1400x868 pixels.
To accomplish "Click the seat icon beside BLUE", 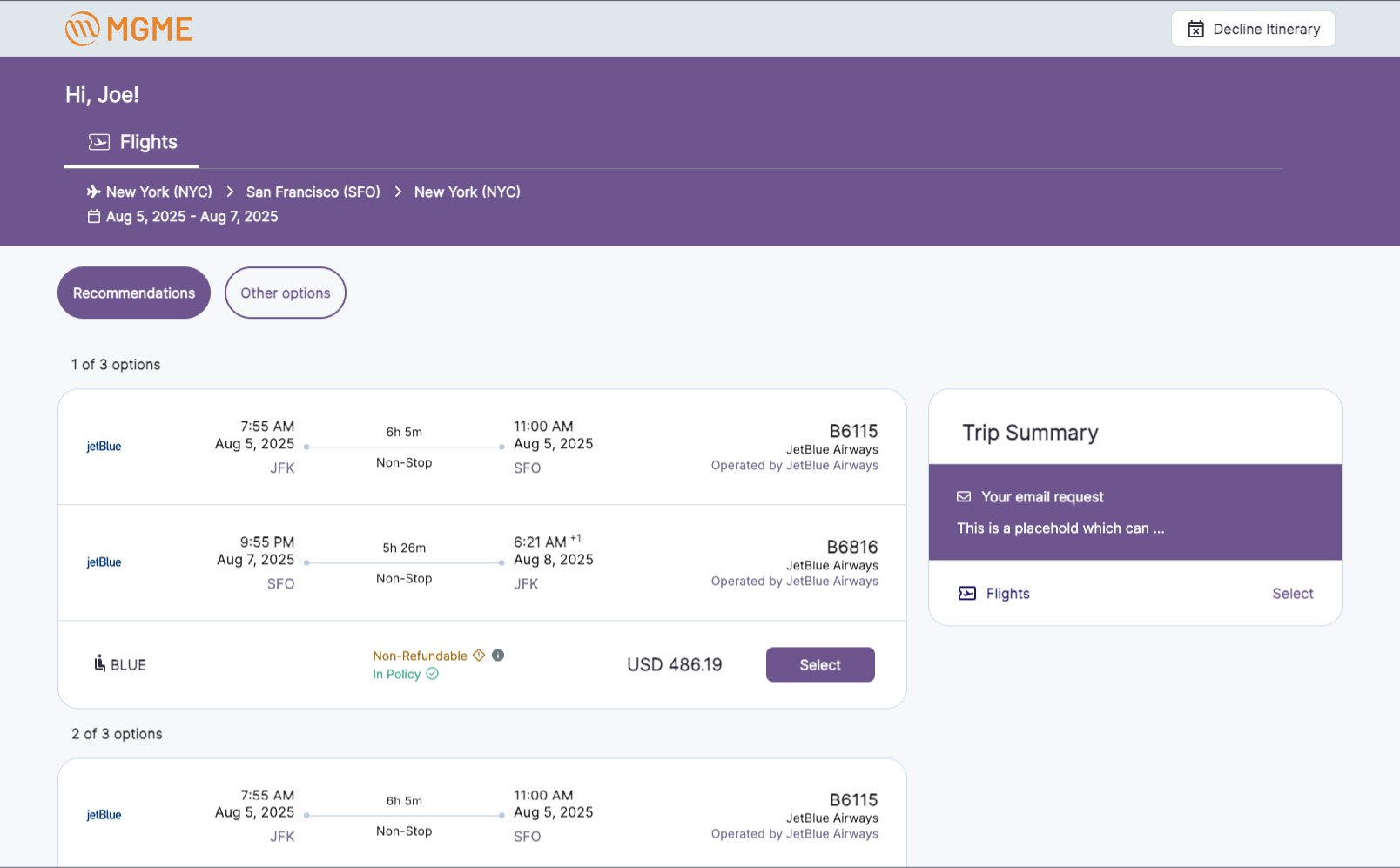I will pyautogui.click(x=99, y=663).
